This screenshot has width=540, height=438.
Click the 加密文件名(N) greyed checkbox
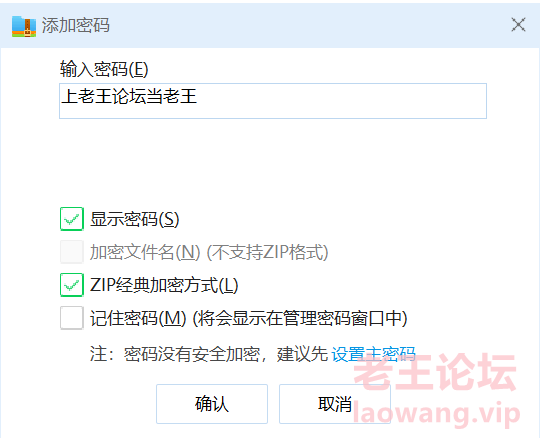72,252
